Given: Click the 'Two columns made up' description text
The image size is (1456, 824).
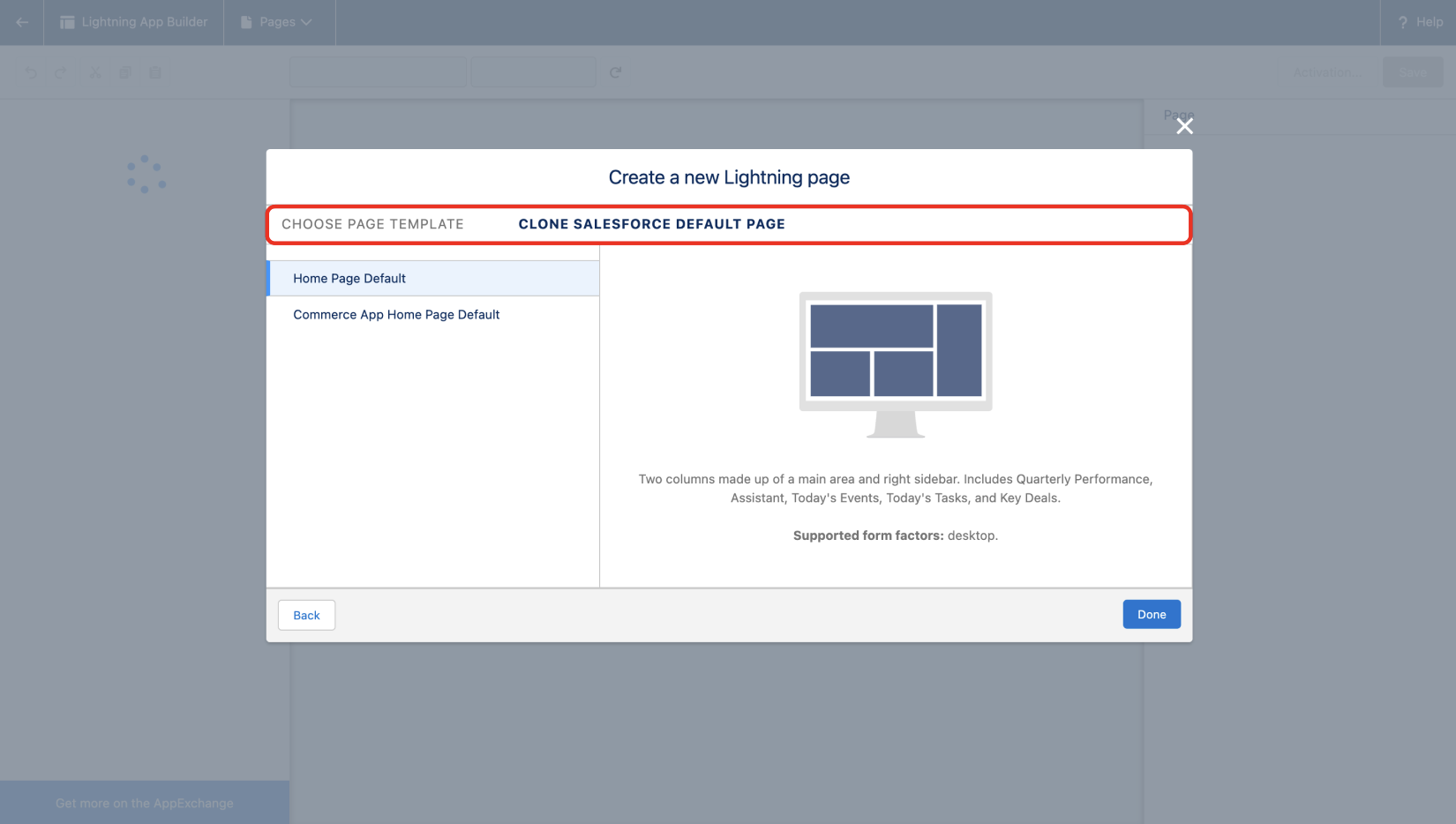Looking at the screenshot, I should tap(896, 489).
